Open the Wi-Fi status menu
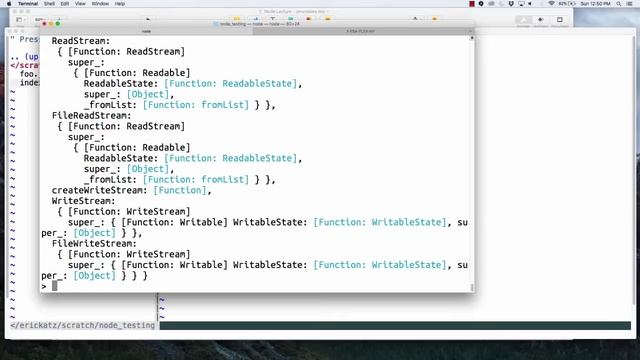The image size is (640, 360). (x=551, y=4)
